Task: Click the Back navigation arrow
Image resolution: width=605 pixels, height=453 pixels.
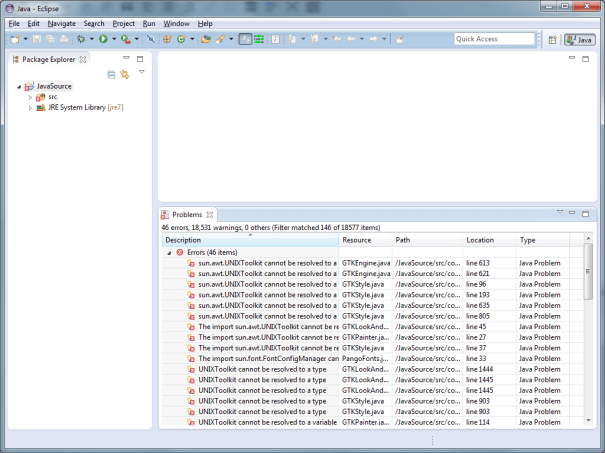Action: click(351, 39)
